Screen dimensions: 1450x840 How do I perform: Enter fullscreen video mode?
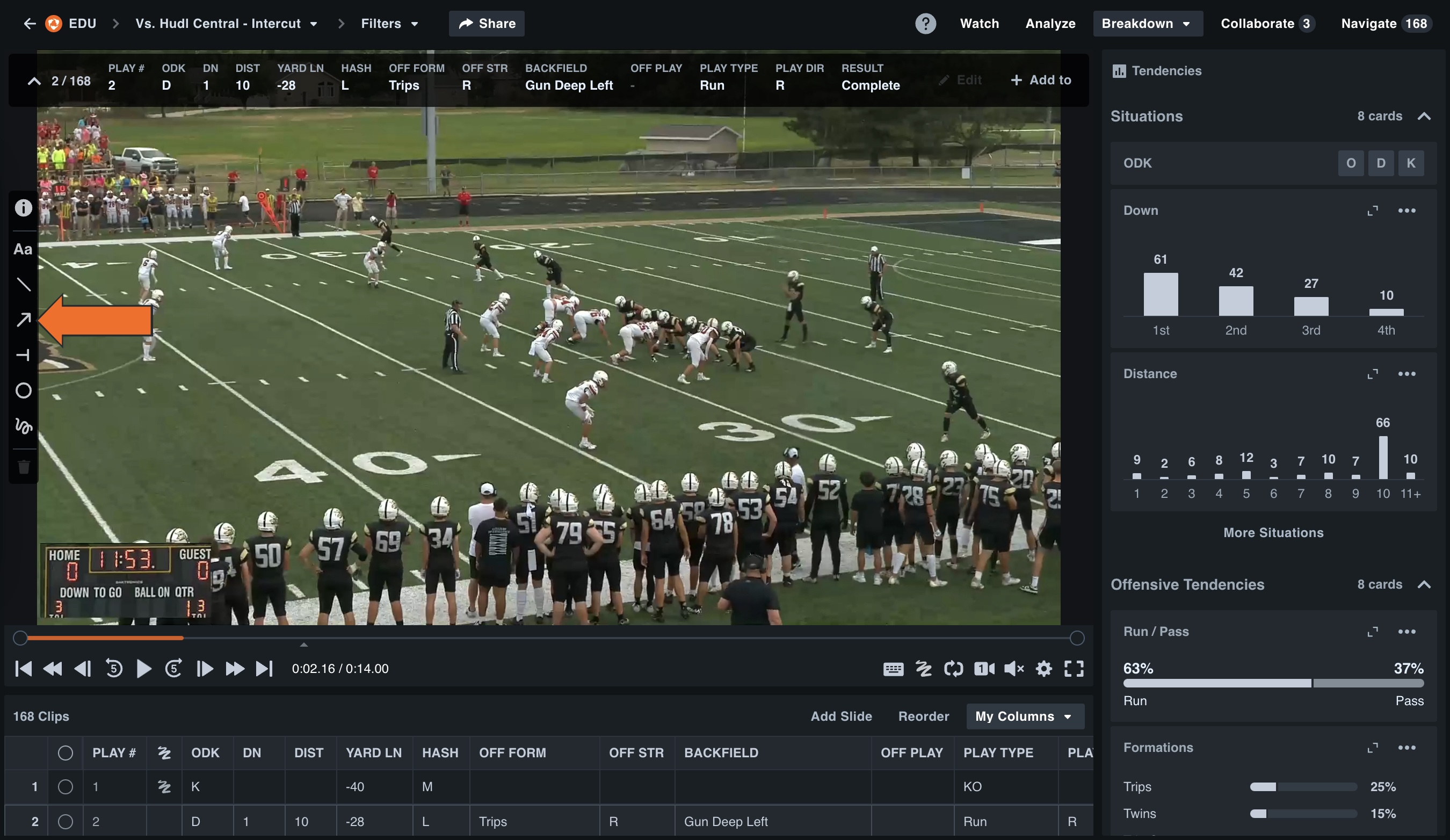coord(1075,669)
